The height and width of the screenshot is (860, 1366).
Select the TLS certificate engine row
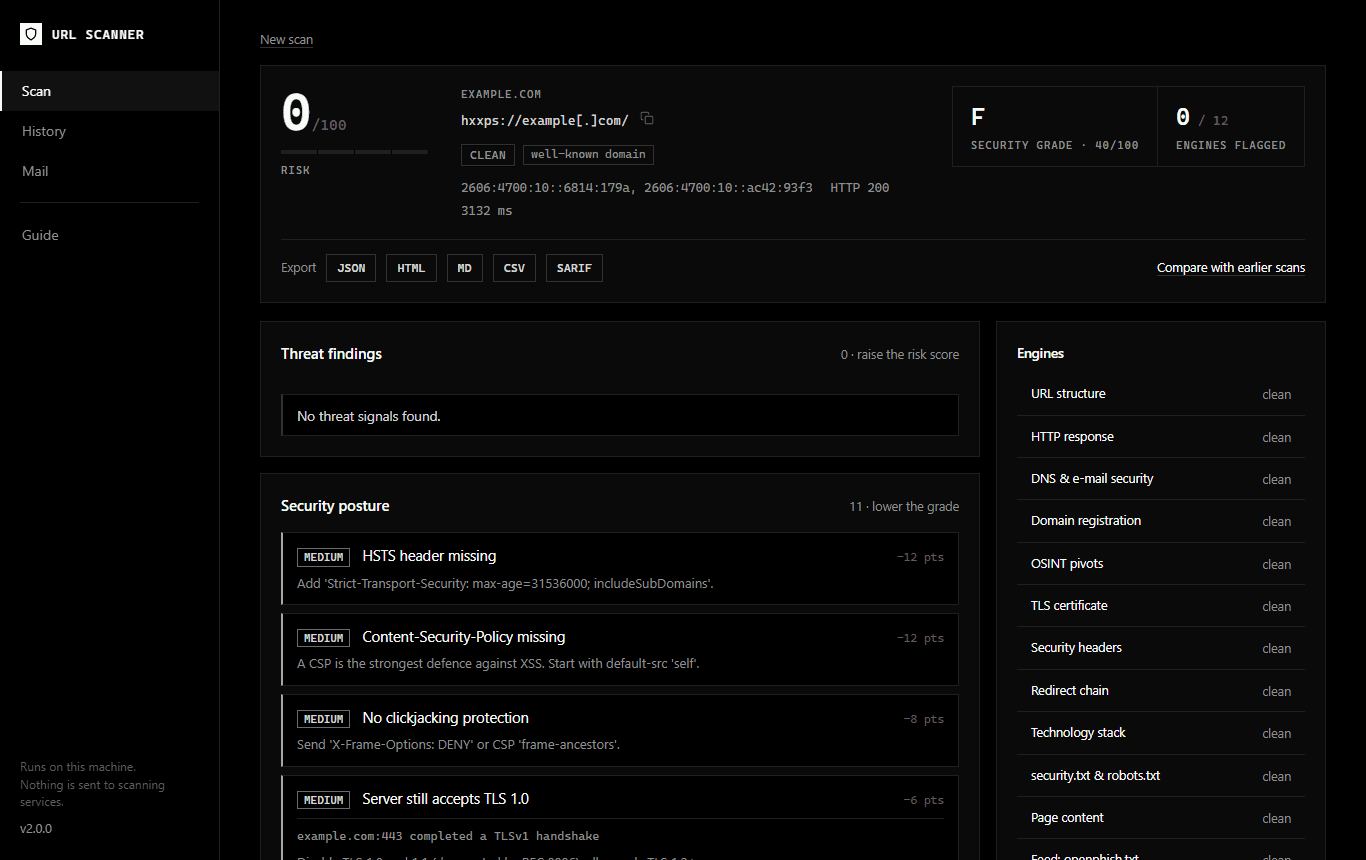[1161, 606]
